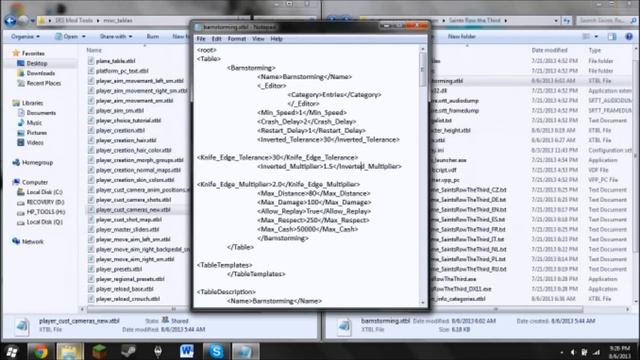Select Music library in sidebar
The image size is (640, 360).
coord(34,122)
